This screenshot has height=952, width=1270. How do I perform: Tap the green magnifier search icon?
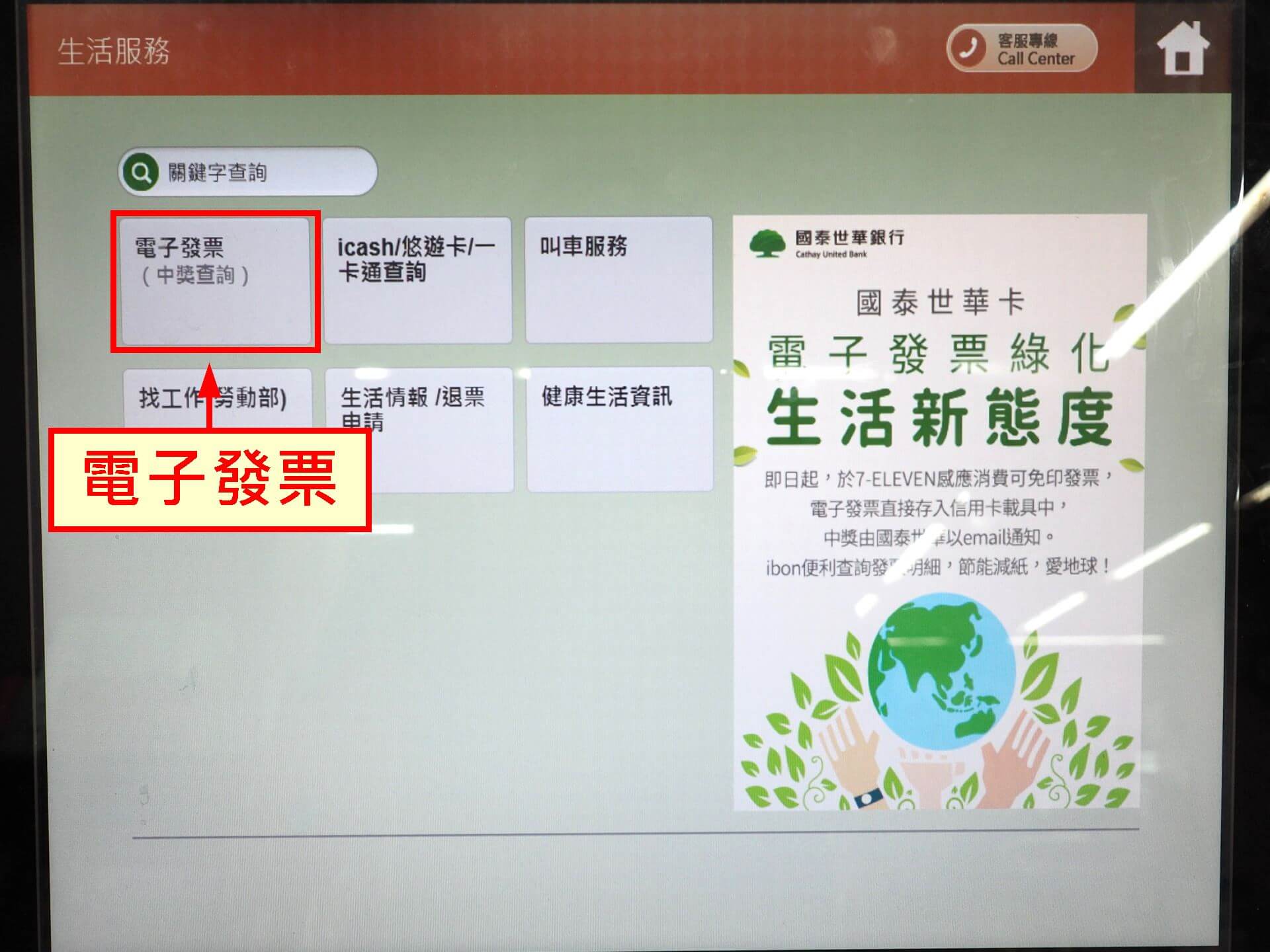[140, 173]
